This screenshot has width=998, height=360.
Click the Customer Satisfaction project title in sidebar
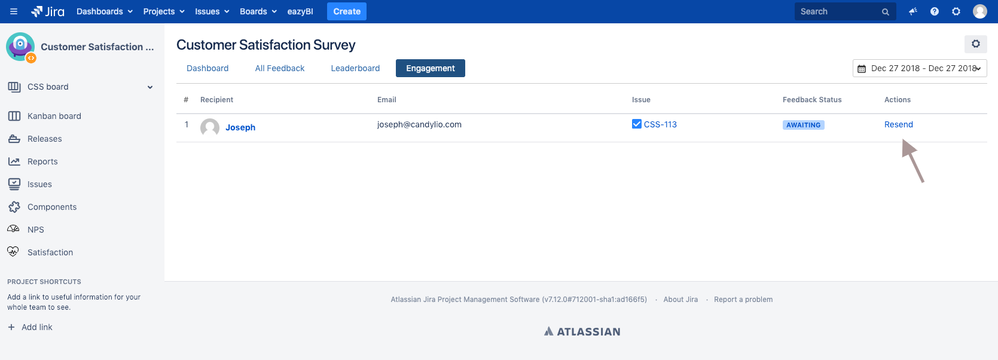pos(97,47)
